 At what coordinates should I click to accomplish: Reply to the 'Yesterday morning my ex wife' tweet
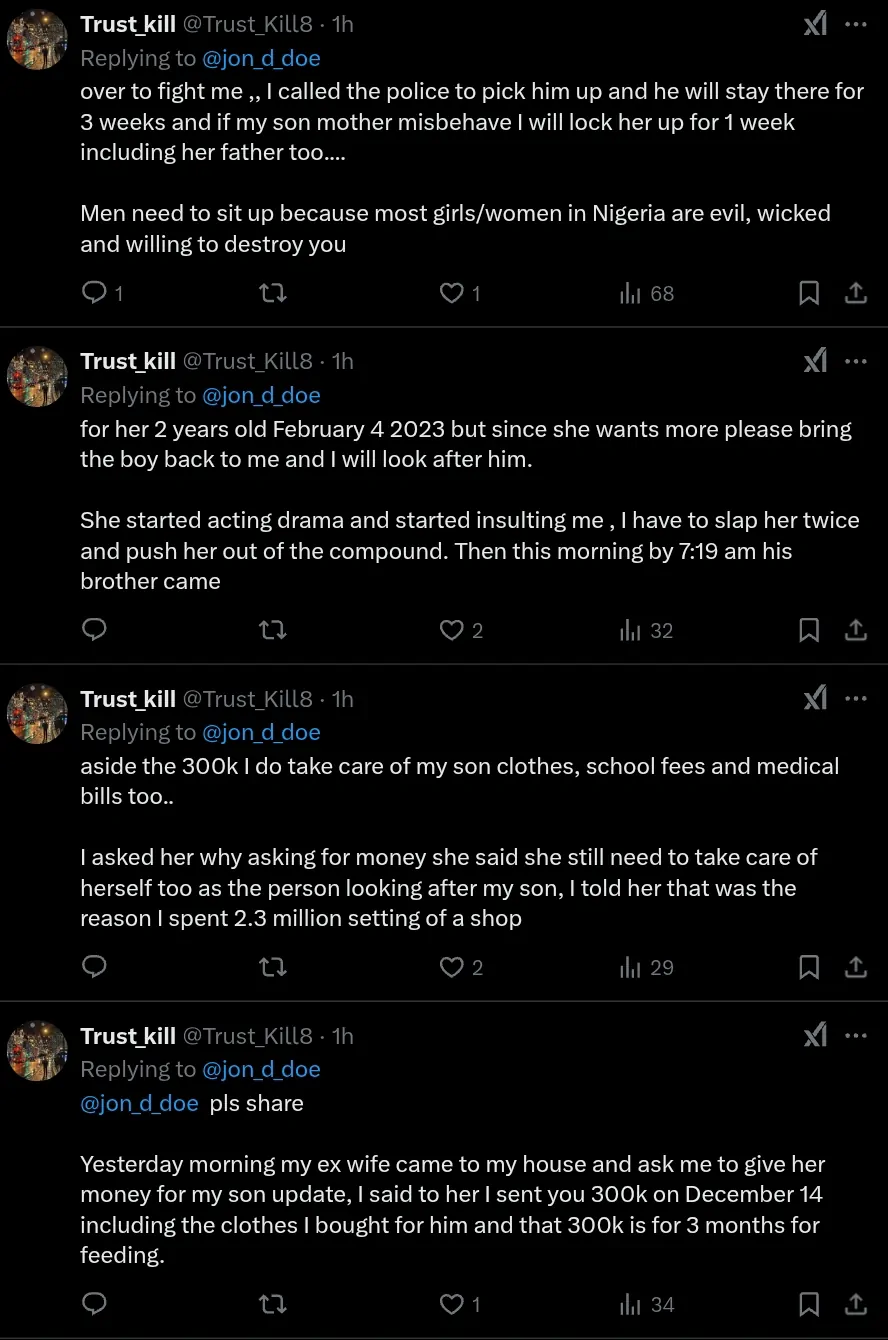(94, 1304)
